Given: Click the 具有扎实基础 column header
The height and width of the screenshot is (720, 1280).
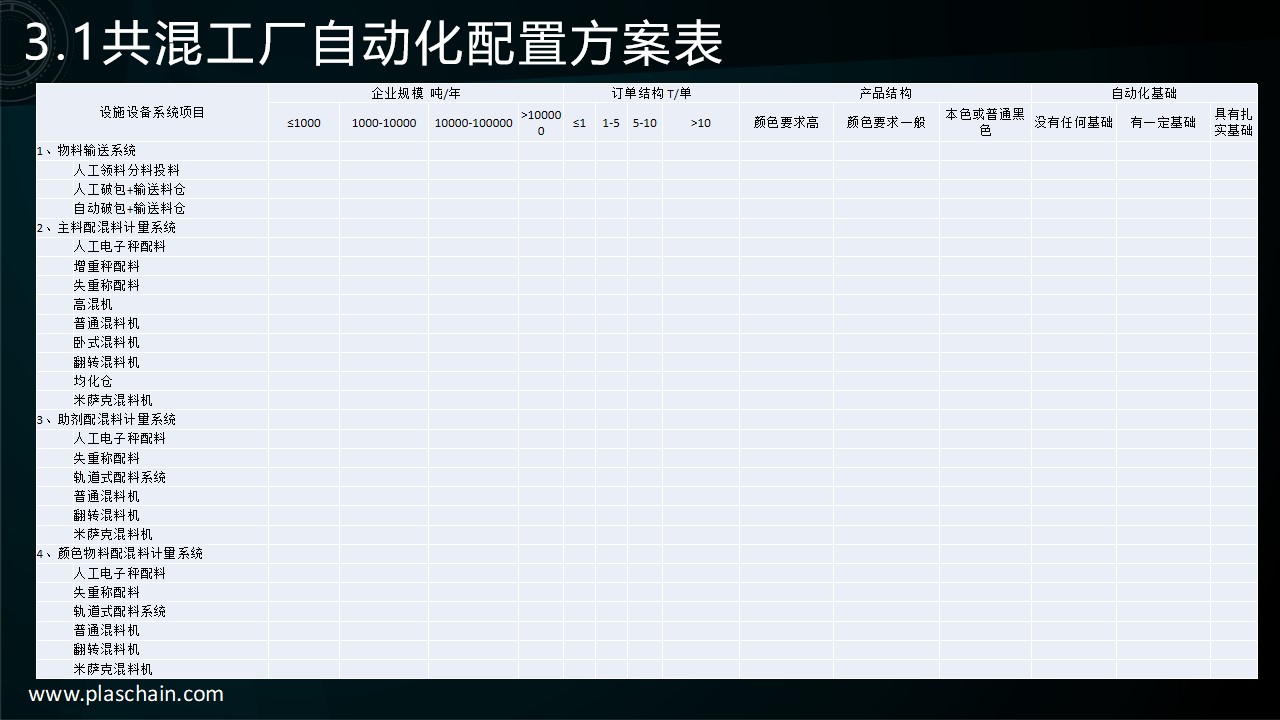Looking at the screenshot, I should [x=1233, y=122].
